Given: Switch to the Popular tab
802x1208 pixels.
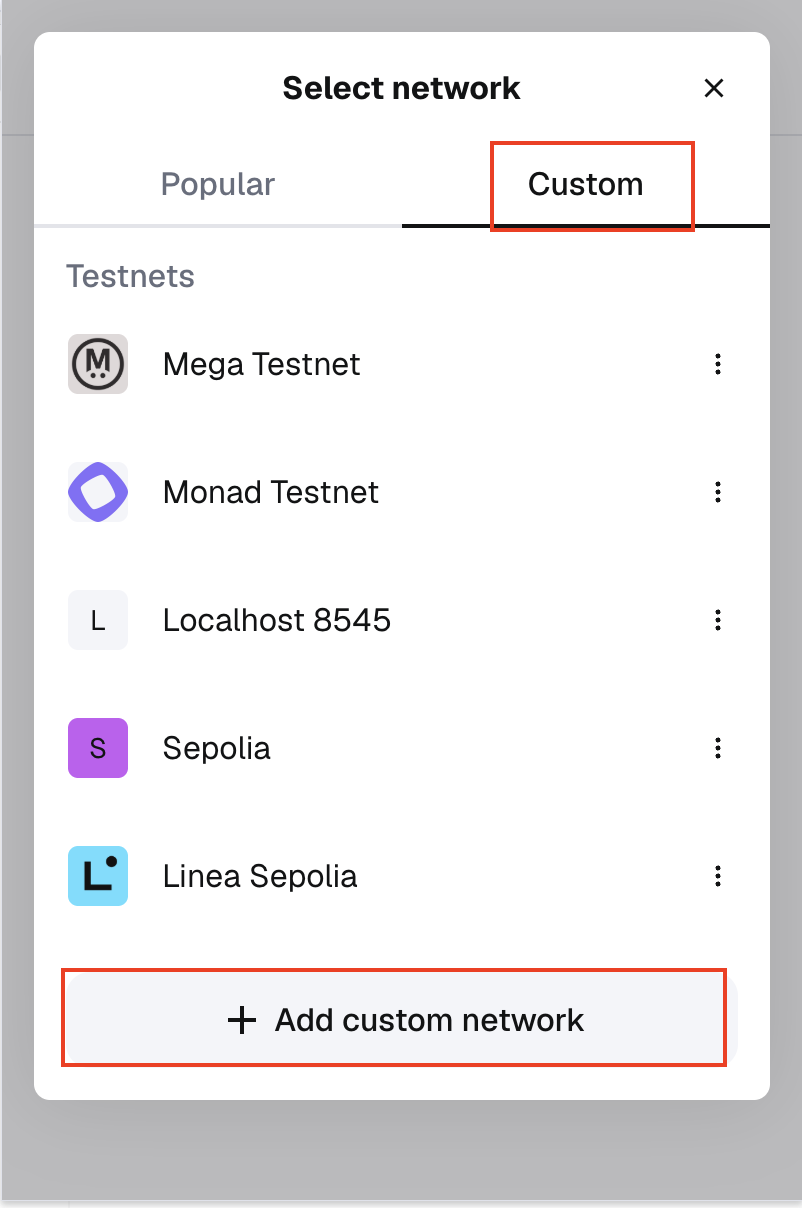Looking at the screenshot, I should point(218,185).
